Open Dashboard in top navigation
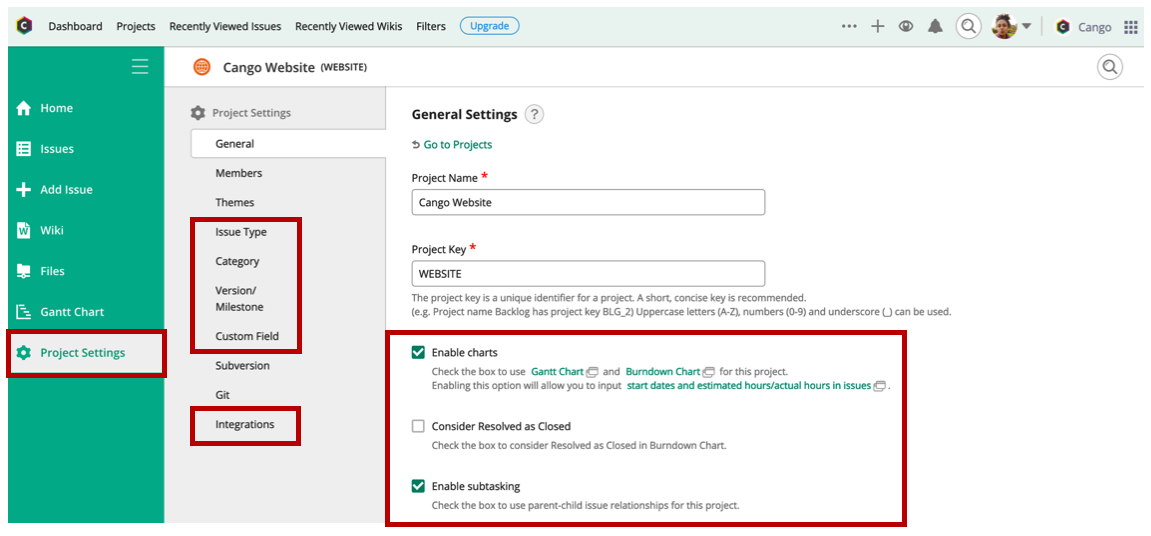The width and height of the screenshot is (1151, 536). (x=76, y=26)
